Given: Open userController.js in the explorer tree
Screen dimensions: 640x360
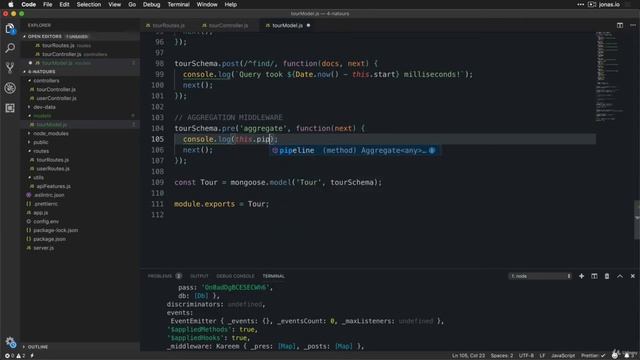Looking at the screenshot, I should click(x=56, y=98).
